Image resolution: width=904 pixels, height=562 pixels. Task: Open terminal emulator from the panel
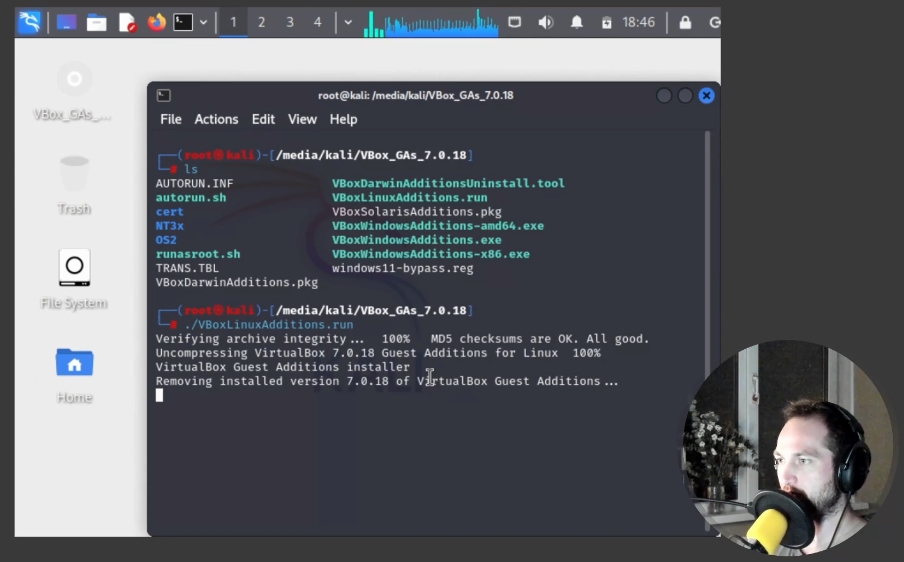[183, 22]
